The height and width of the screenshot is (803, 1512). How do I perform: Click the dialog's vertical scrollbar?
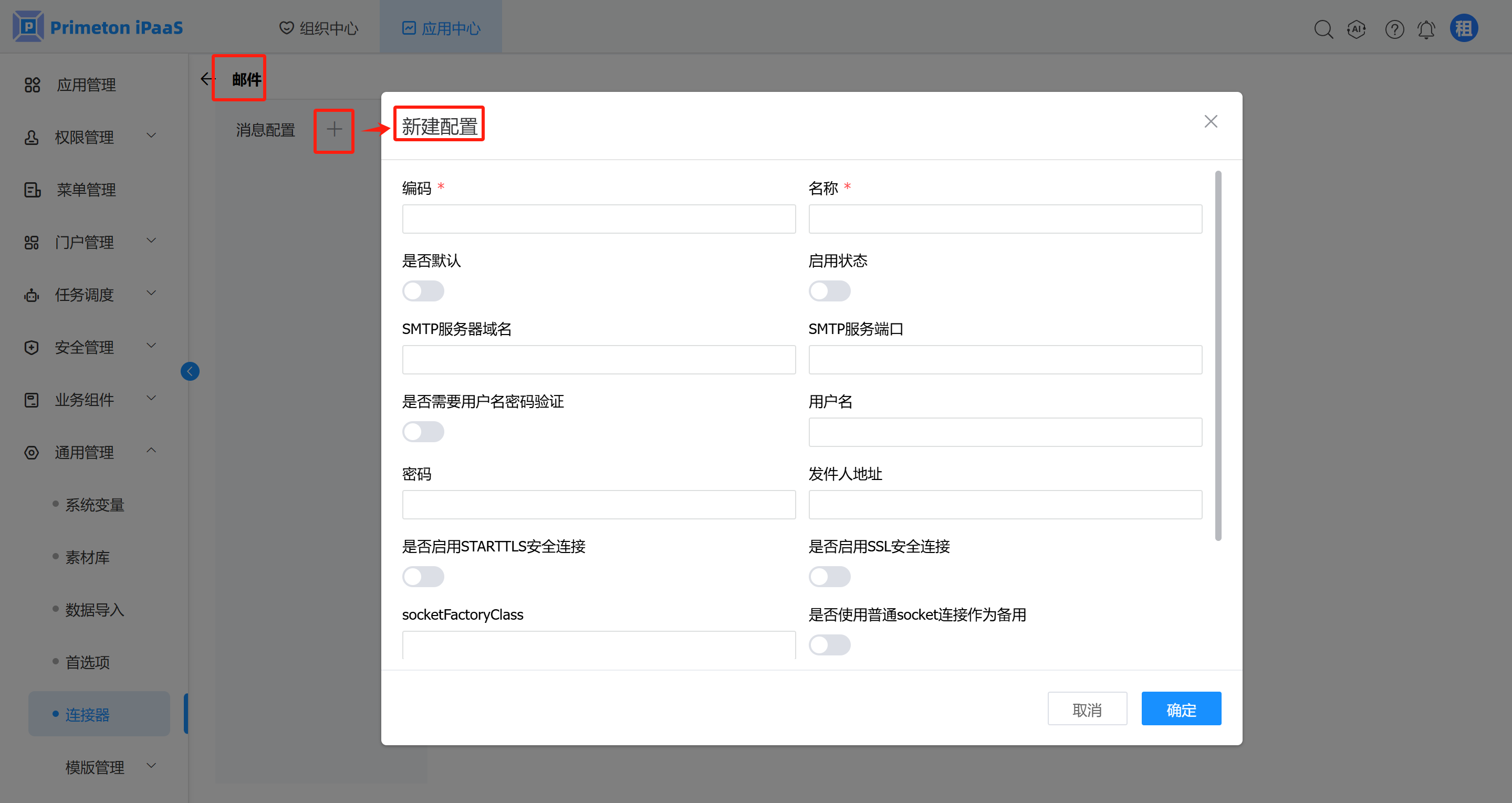[x=1218, y=355]
